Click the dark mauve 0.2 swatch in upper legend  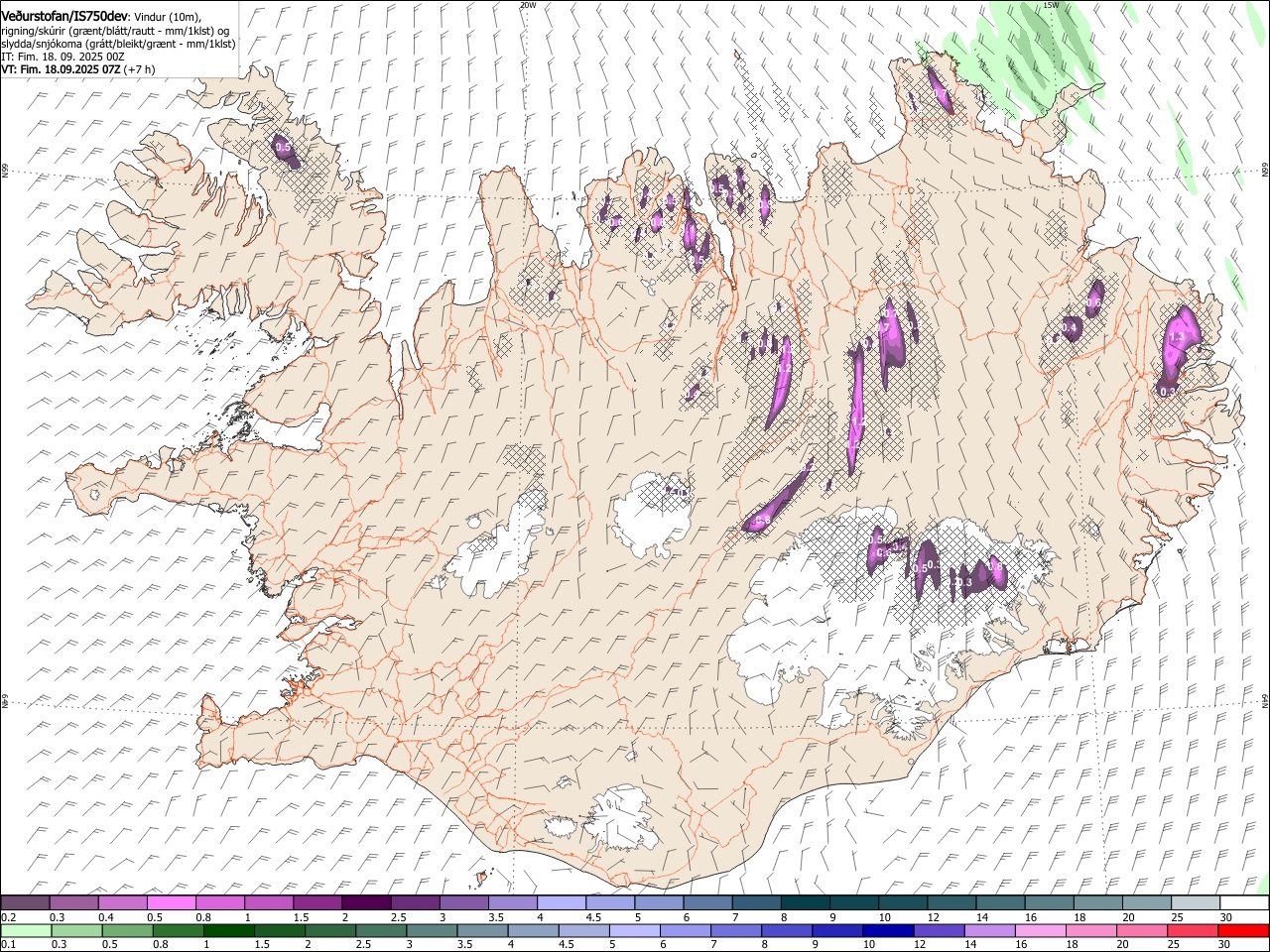pyautogui.click(x=26, y=903)
